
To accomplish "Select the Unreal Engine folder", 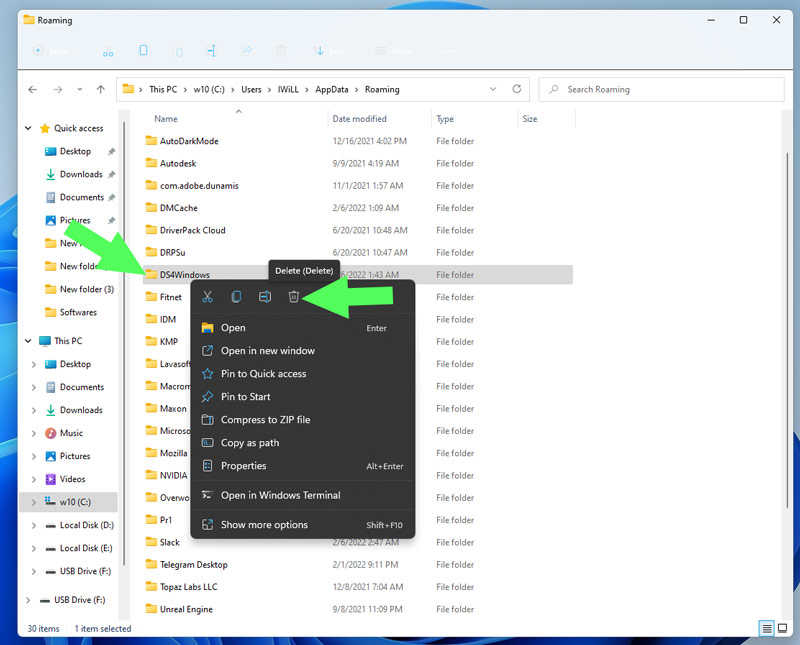I will coord(186,609).
